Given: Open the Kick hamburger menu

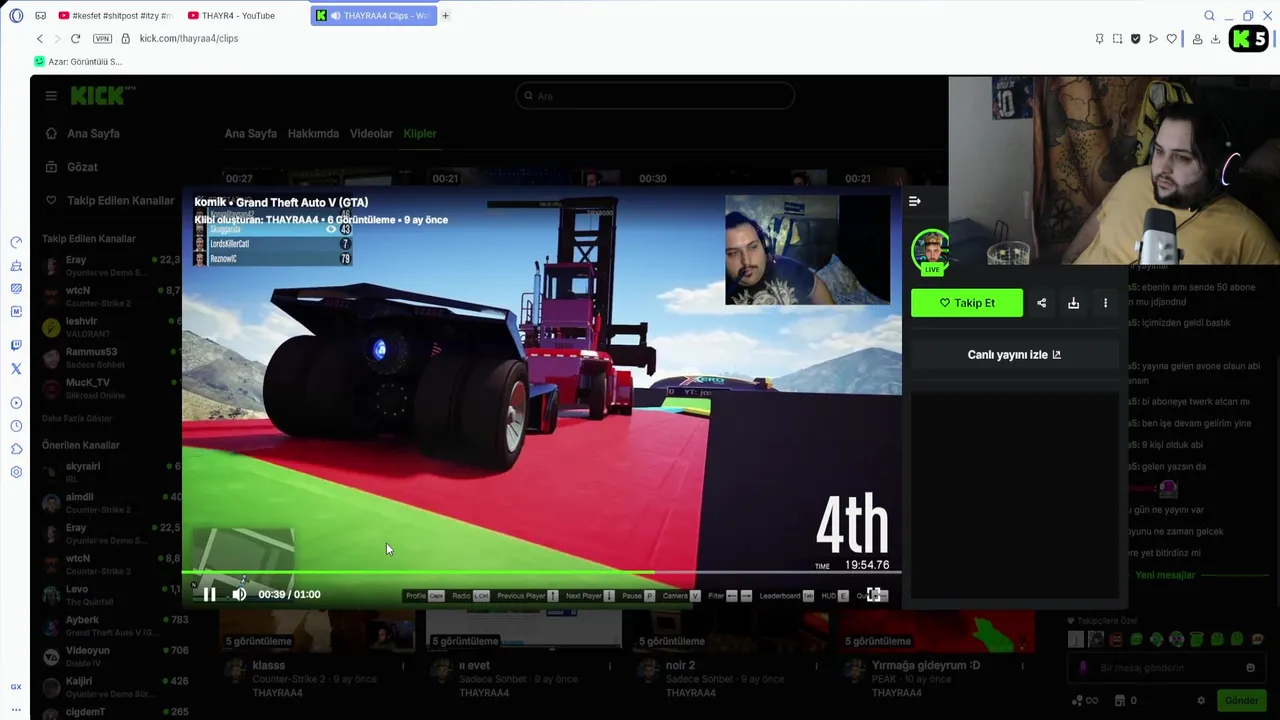Looking at the screenshot, I should tap(51, 95).
